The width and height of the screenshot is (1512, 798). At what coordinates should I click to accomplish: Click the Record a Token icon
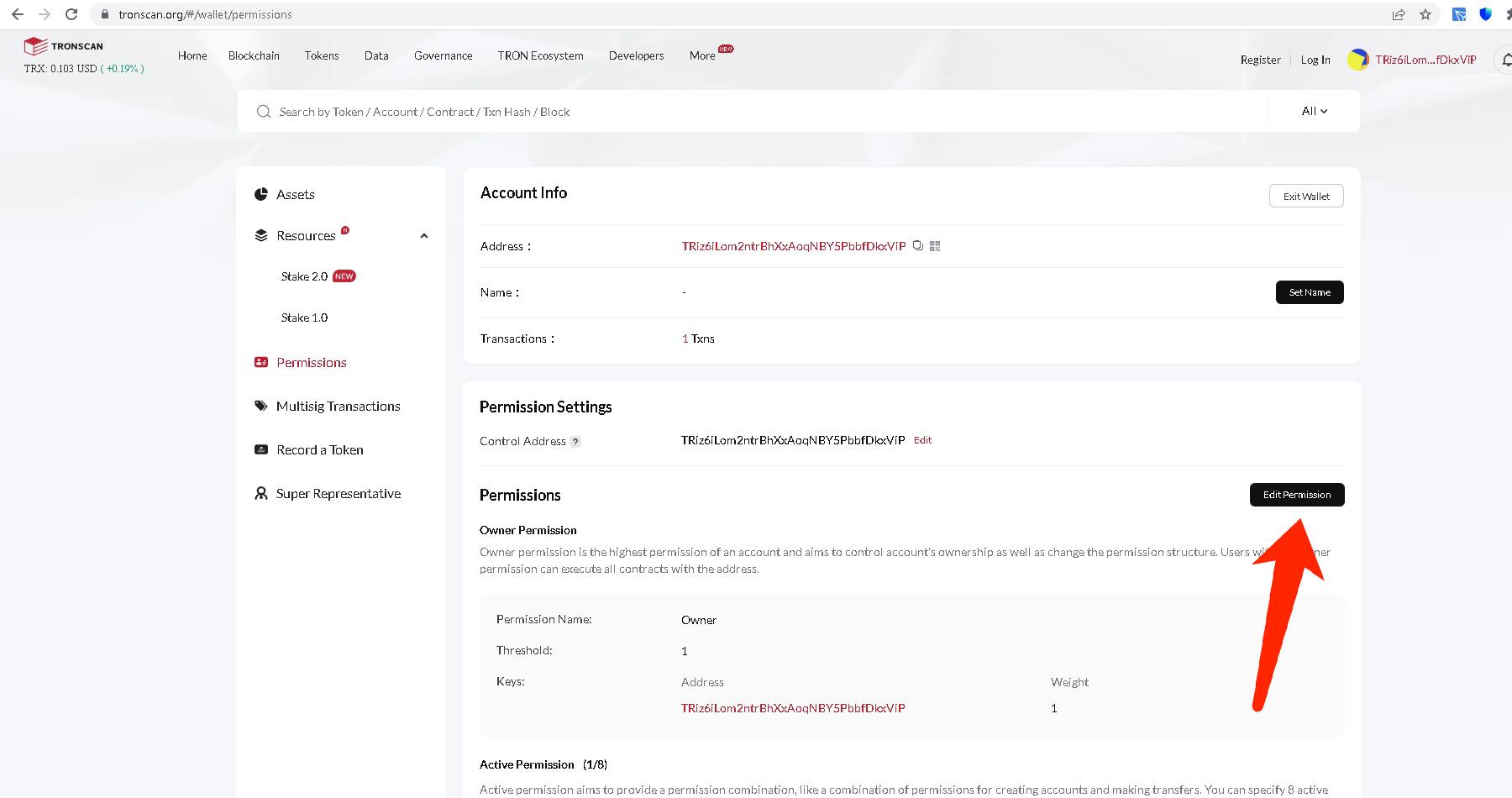point(261,449)
